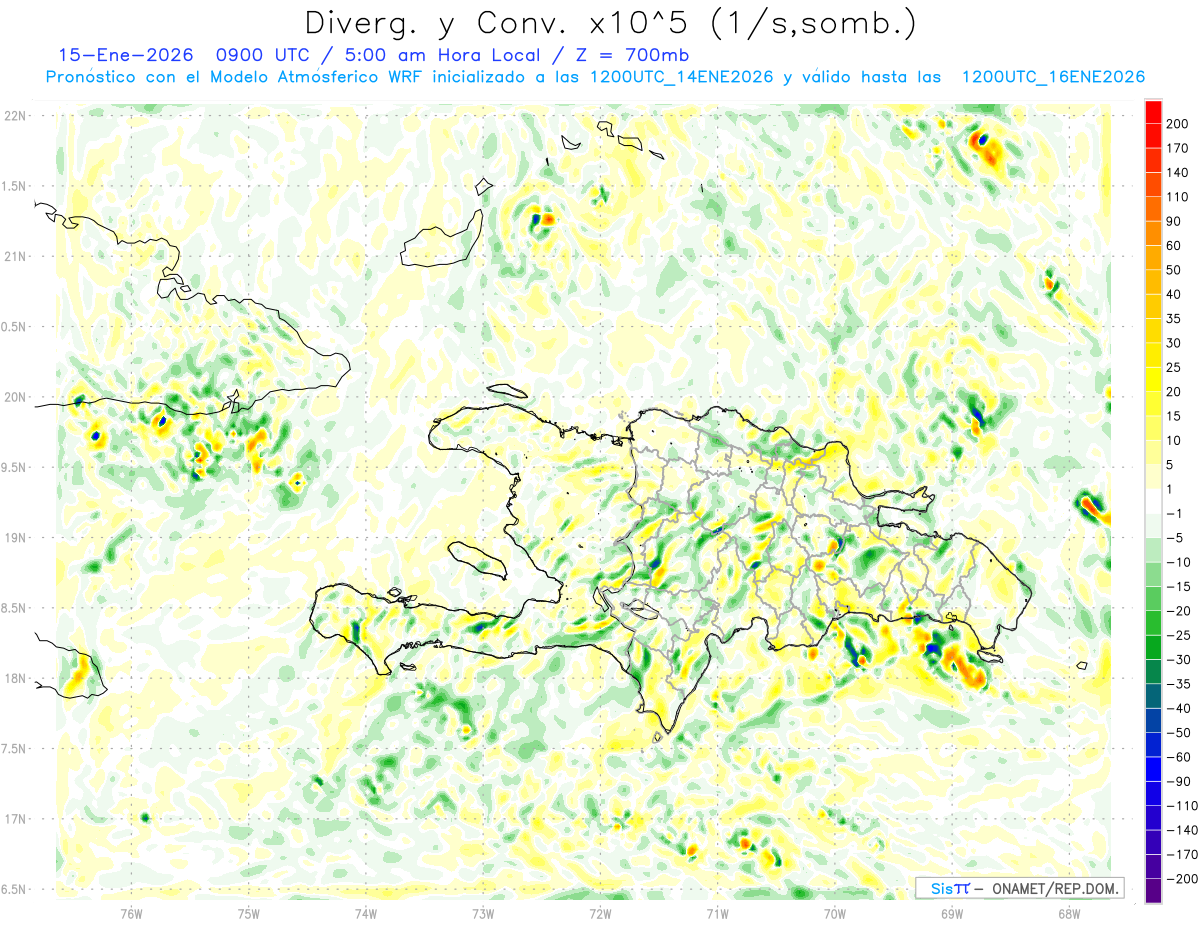Click the "21N" latitude label
Viewport: 1200px width, 927px height.
pyautogui.click(x=14, y=256)
